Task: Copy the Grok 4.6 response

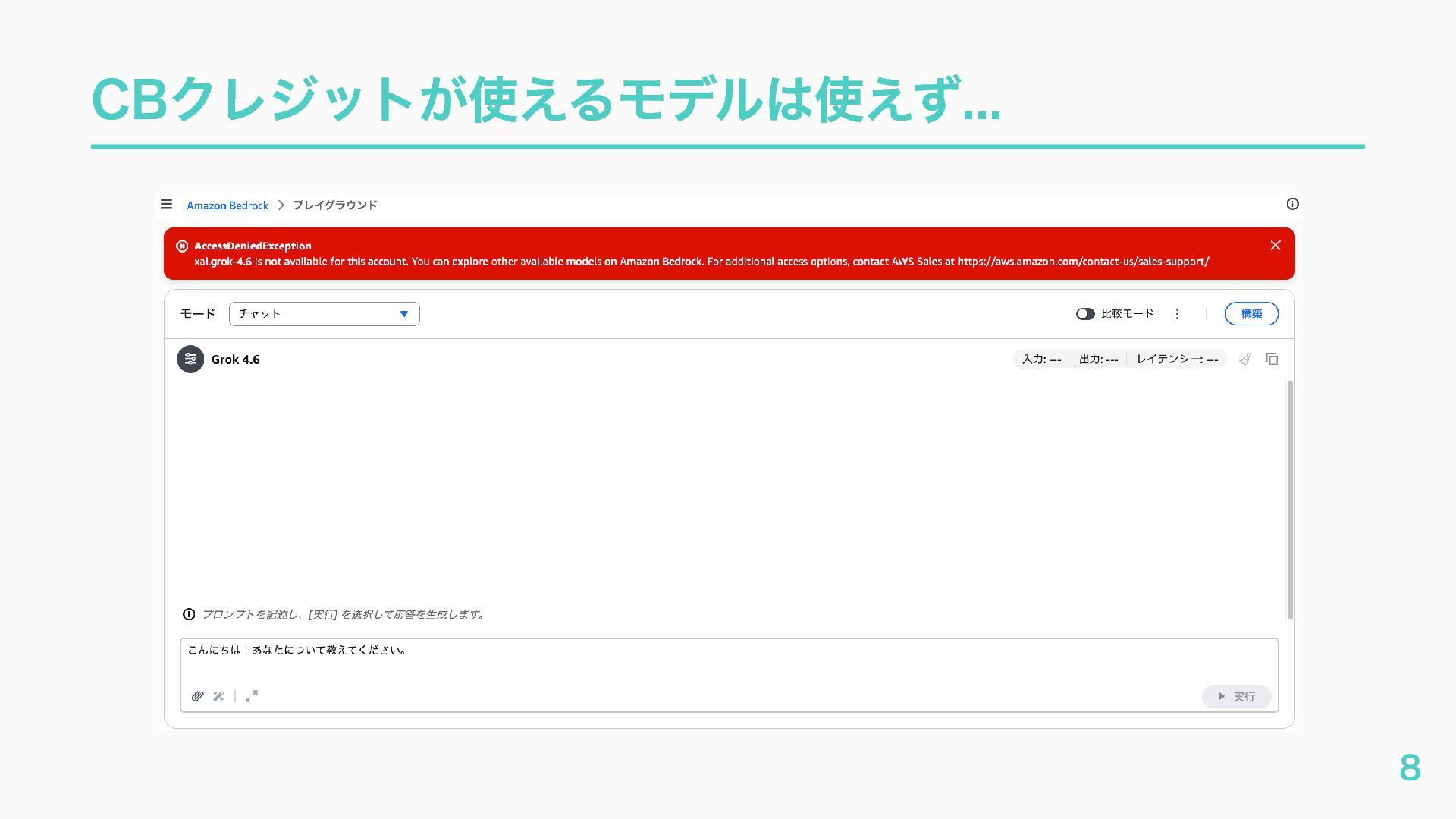Action: pos(1272,359)
